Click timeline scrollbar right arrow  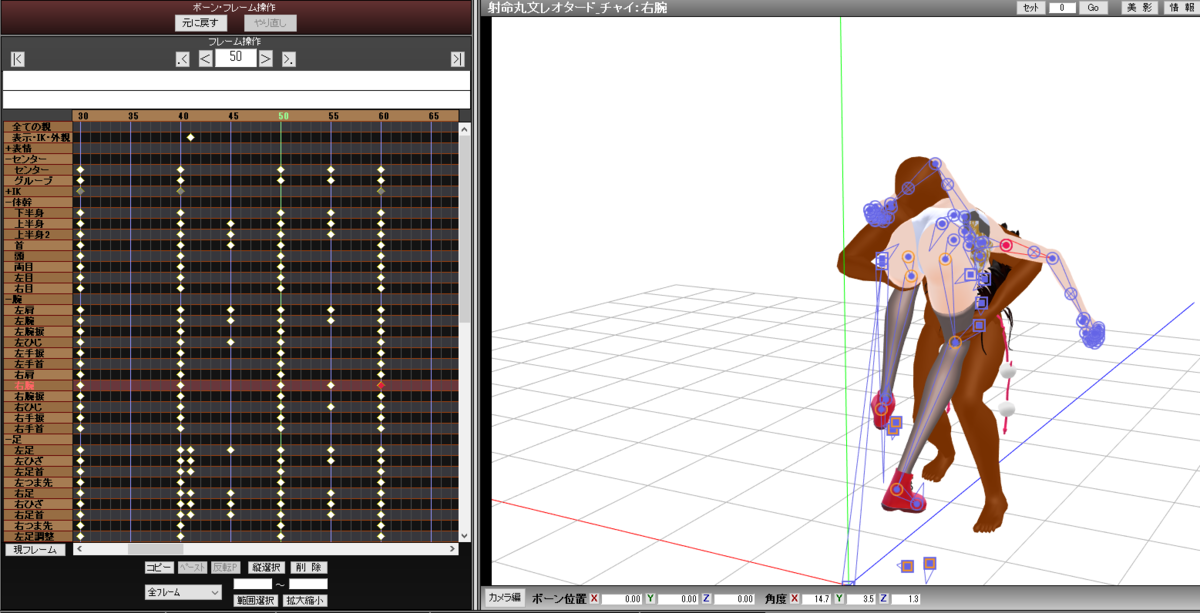click(451, 549)
